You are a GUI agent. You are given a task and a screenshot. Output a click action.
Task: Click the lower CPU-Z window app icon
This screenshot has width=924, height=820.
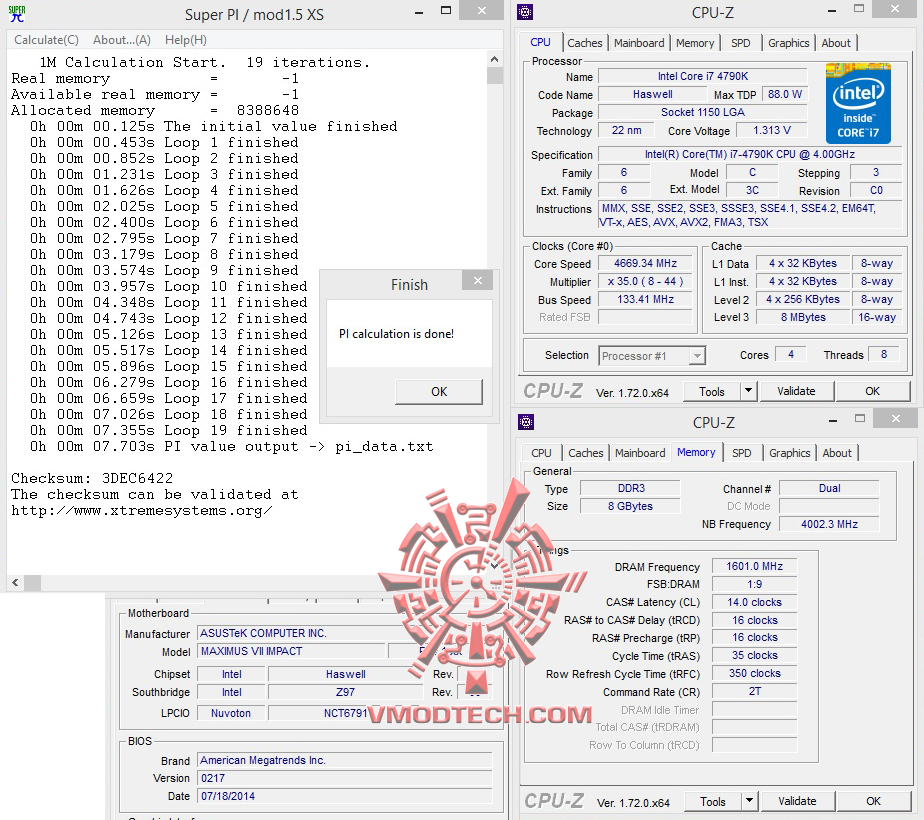pyautogui.click(x=526, y=422)
